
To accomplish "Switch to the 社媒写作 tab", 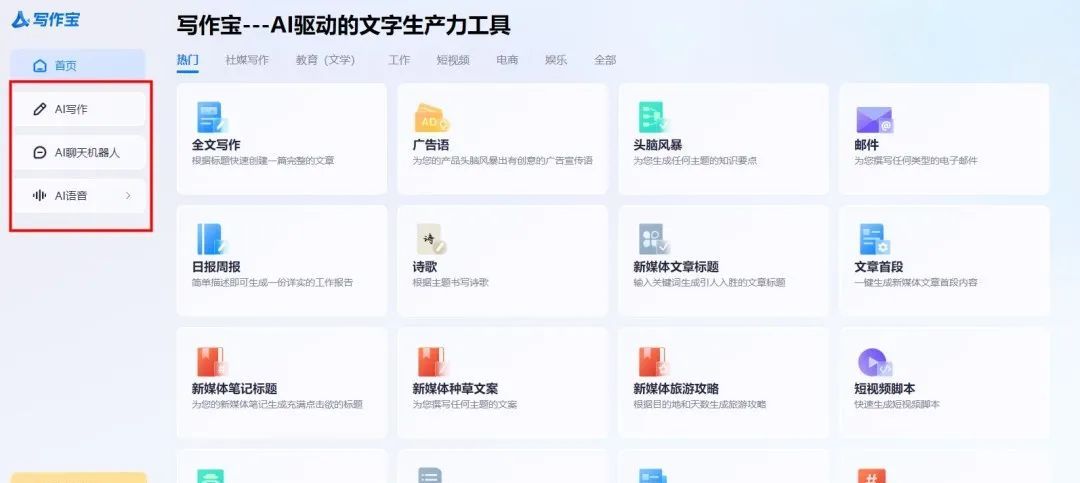I will click(247, 60).
